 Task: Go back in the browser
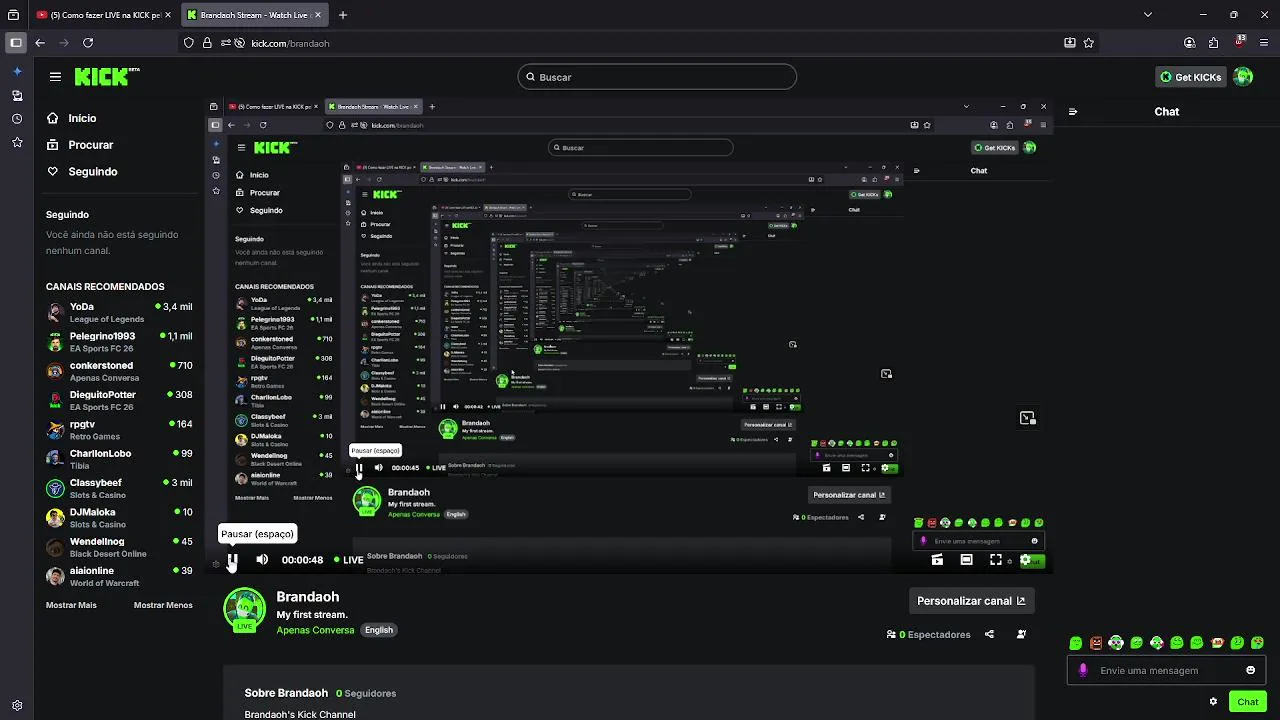[x=40, y=43]
